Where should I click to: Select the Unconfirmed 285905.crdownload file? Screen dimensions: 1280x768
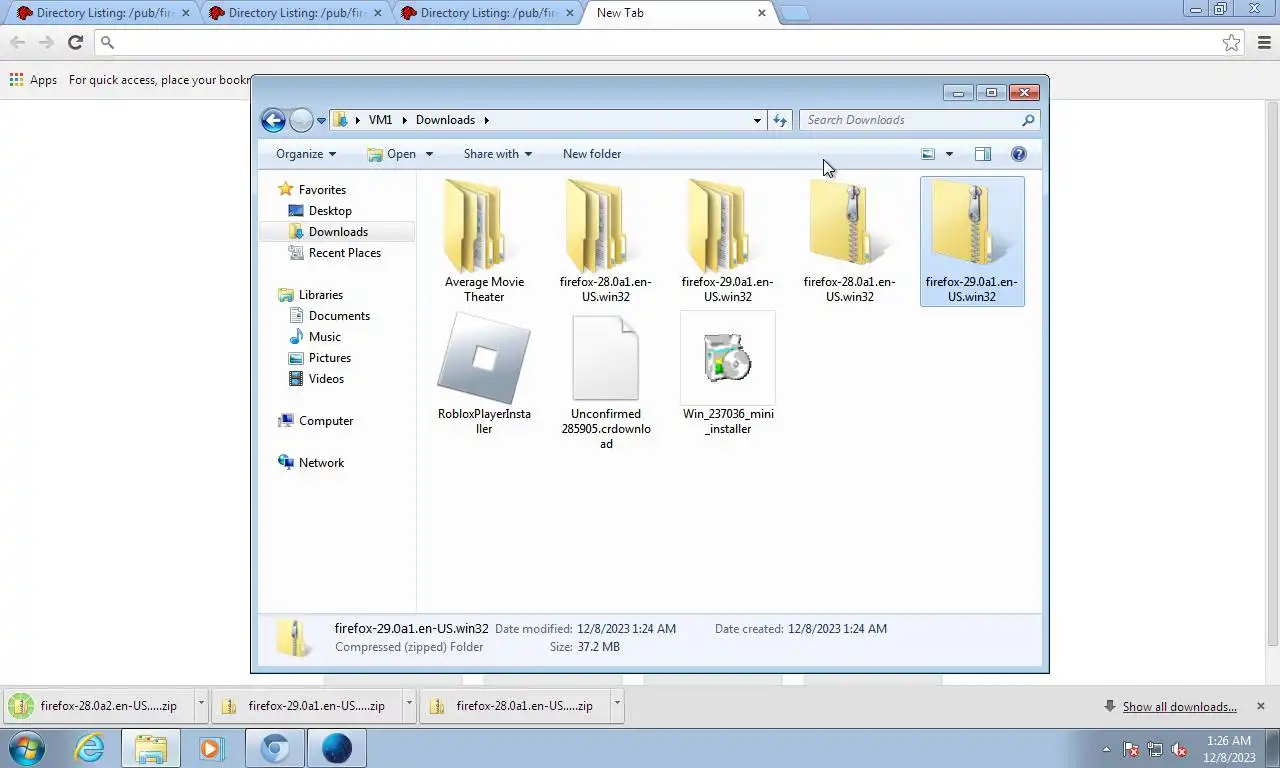605,381
